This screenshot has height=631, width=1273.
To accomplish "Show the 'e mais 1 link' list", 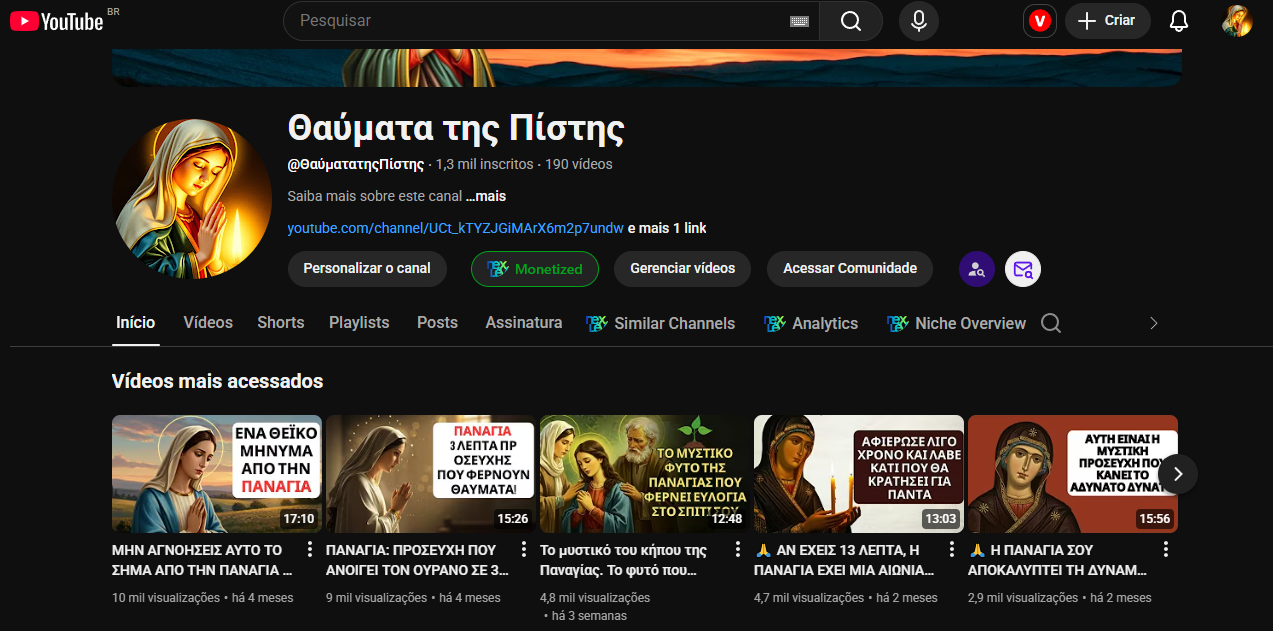I will pyautogui.click(x=667, y=228).
